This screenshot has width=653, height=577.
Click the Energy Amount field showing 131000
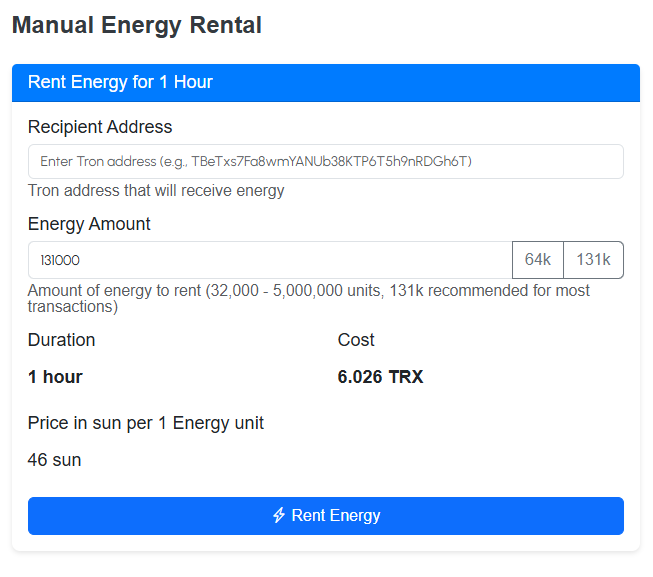(270, 260)
